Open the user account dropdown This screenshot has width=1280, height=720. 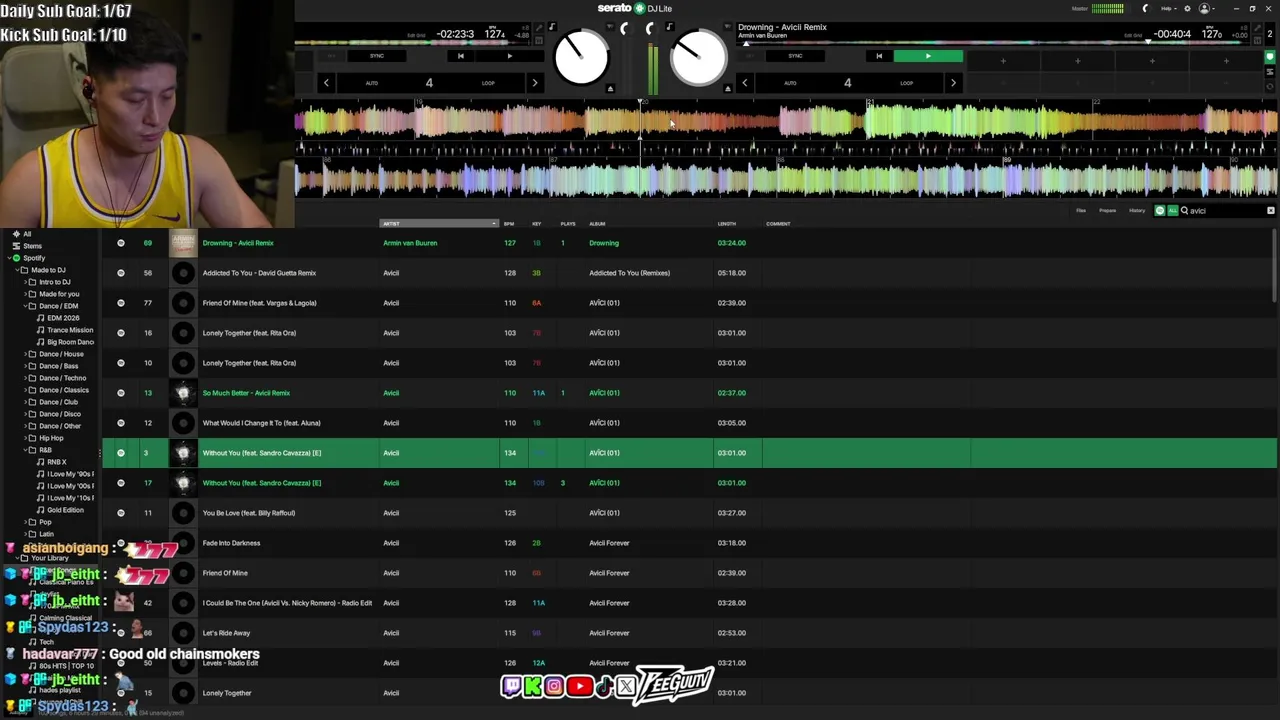[1208, 9]
